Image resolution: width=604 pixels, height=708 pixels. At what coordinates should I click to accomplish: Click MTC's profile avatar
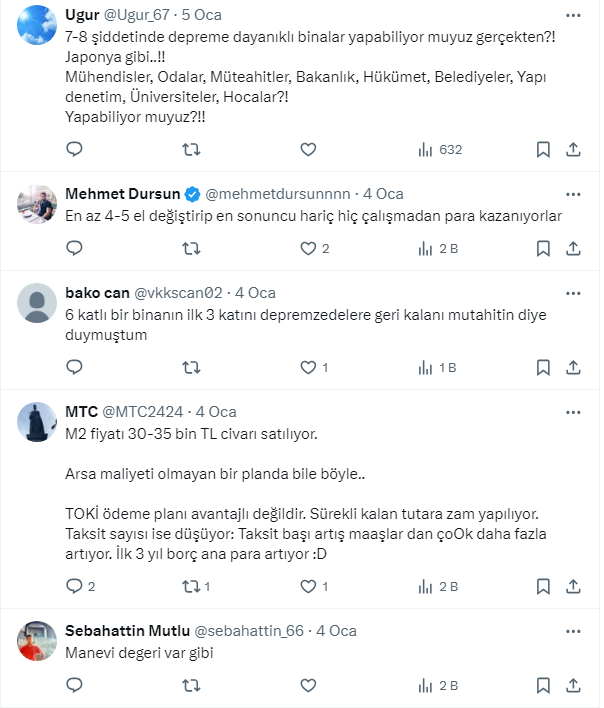37,422
